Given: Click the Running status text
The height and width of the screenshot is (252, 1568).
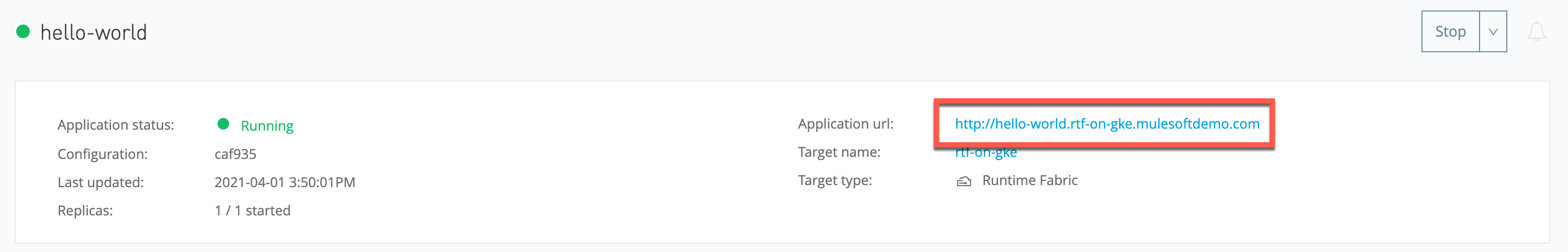Looking at the screenshot, I should click(266, 126).
